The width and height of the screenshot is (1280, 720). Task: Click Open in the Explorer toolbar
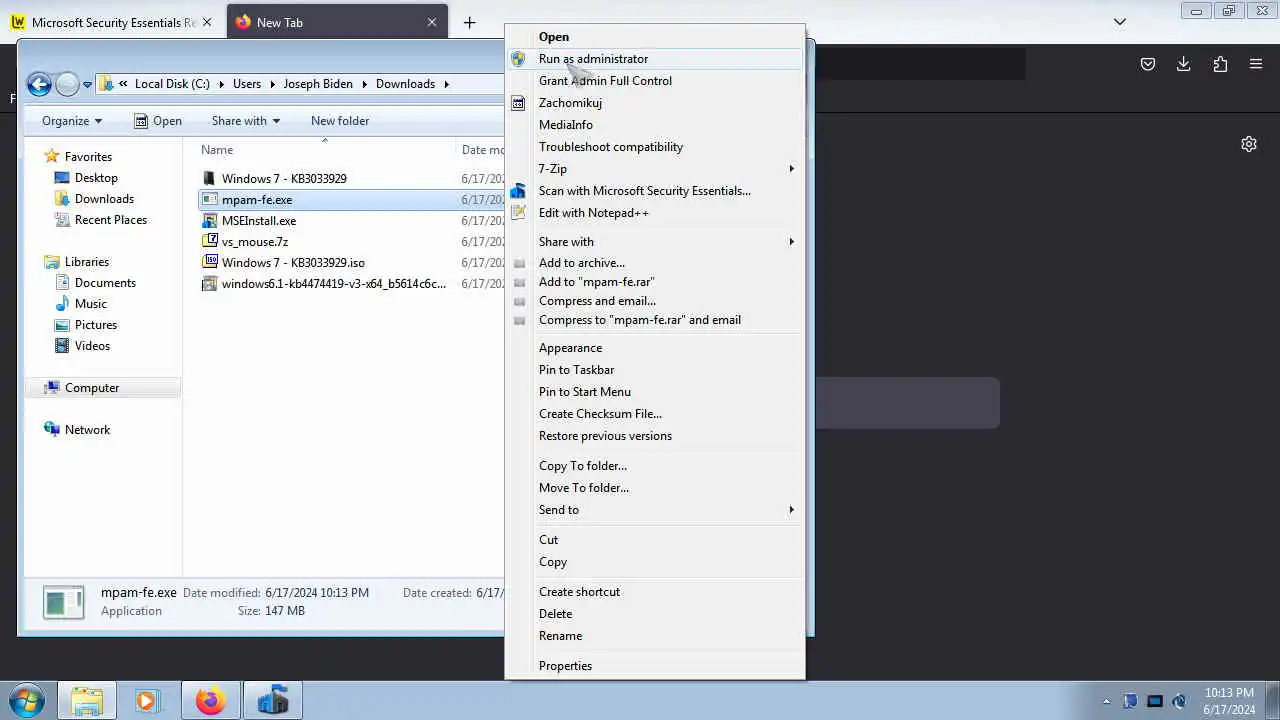[x=158, y=121]
